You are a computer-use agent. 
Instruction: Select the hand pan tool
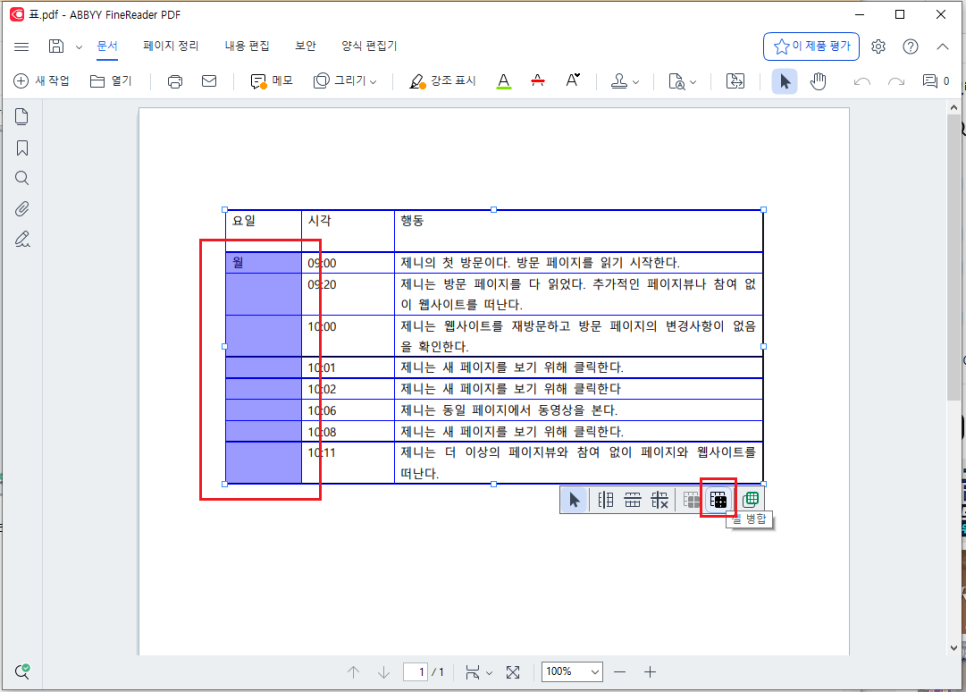(818, 81)
